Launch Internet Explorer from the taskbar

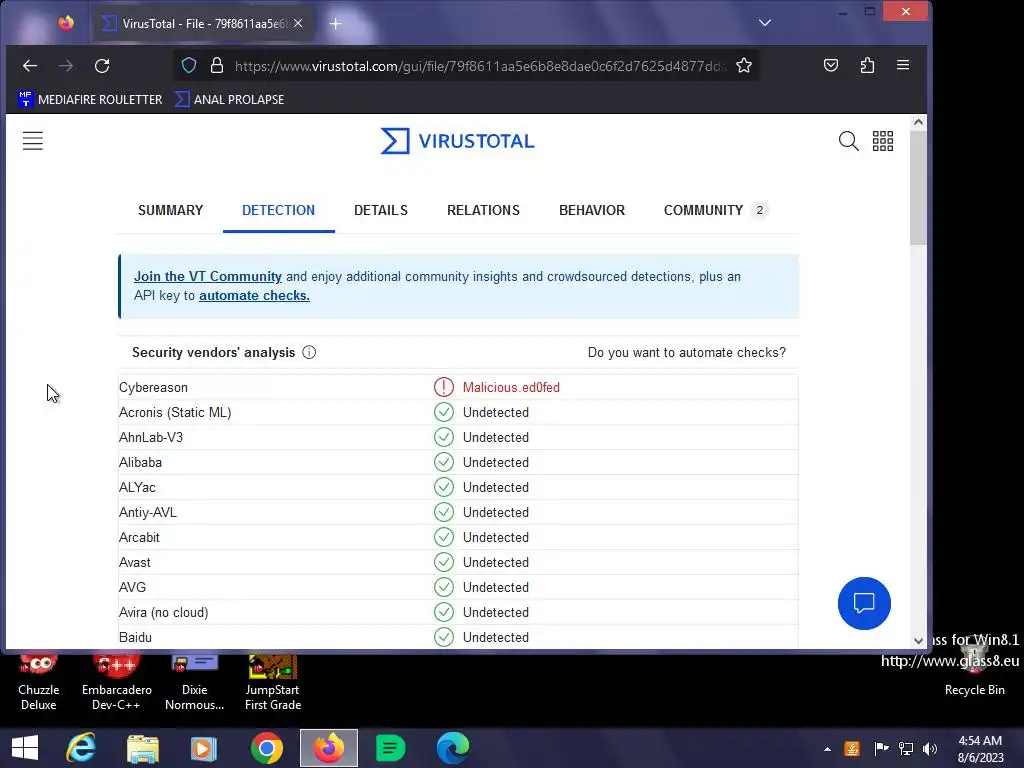81,748
